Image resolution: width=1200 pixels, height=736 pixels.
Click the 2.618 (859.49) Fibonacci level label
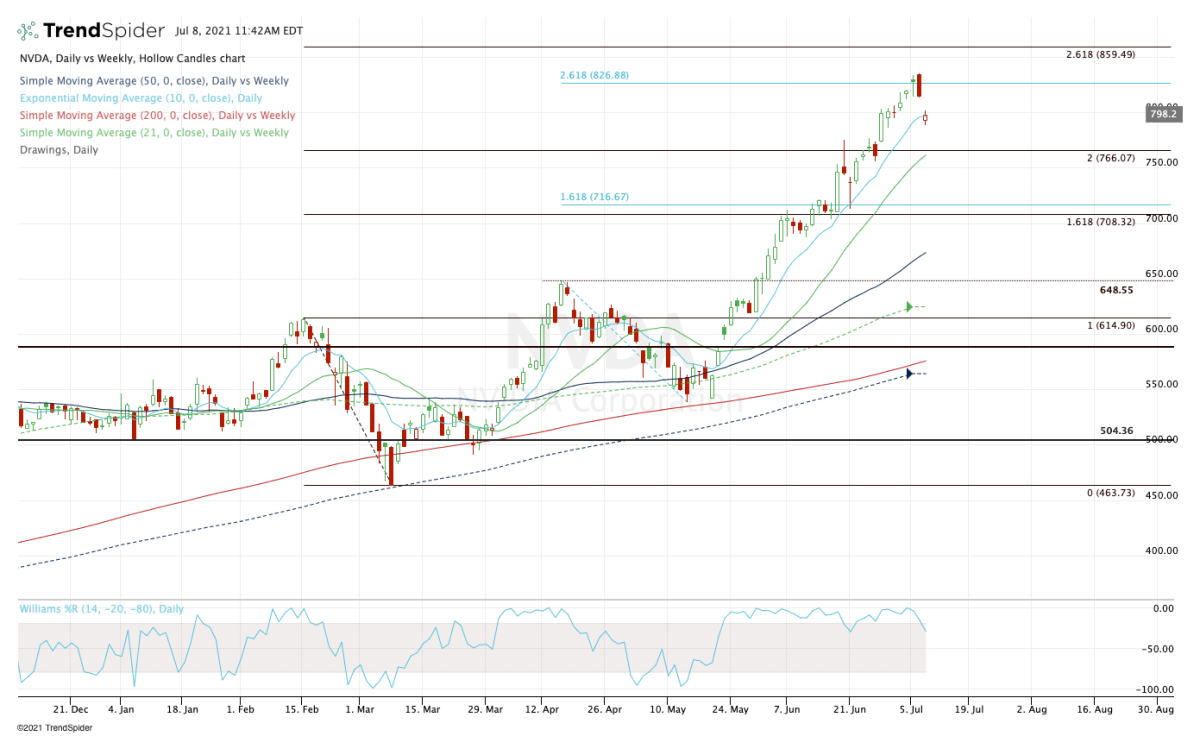1100,55
